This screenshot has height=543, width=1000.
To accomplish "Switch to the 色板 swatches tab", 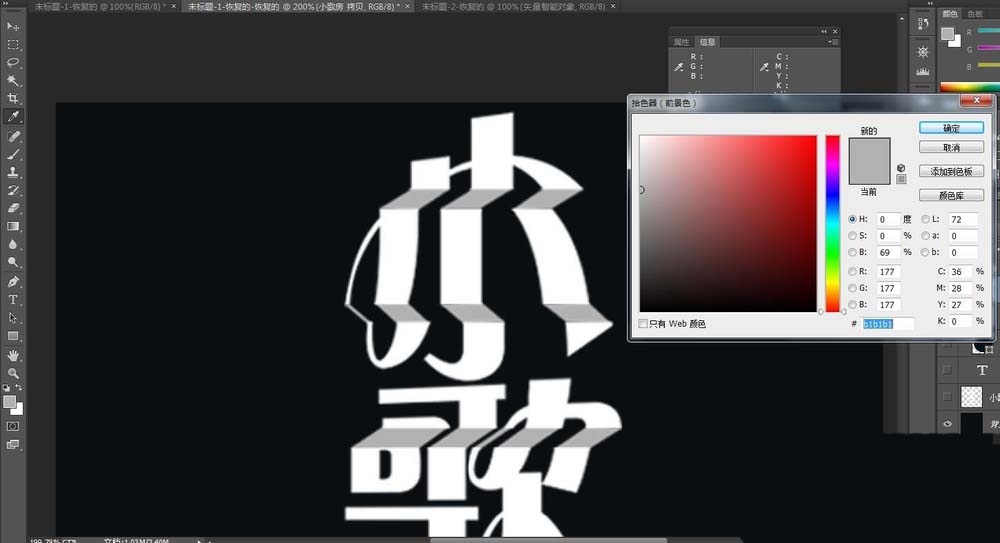I will 976,14.
